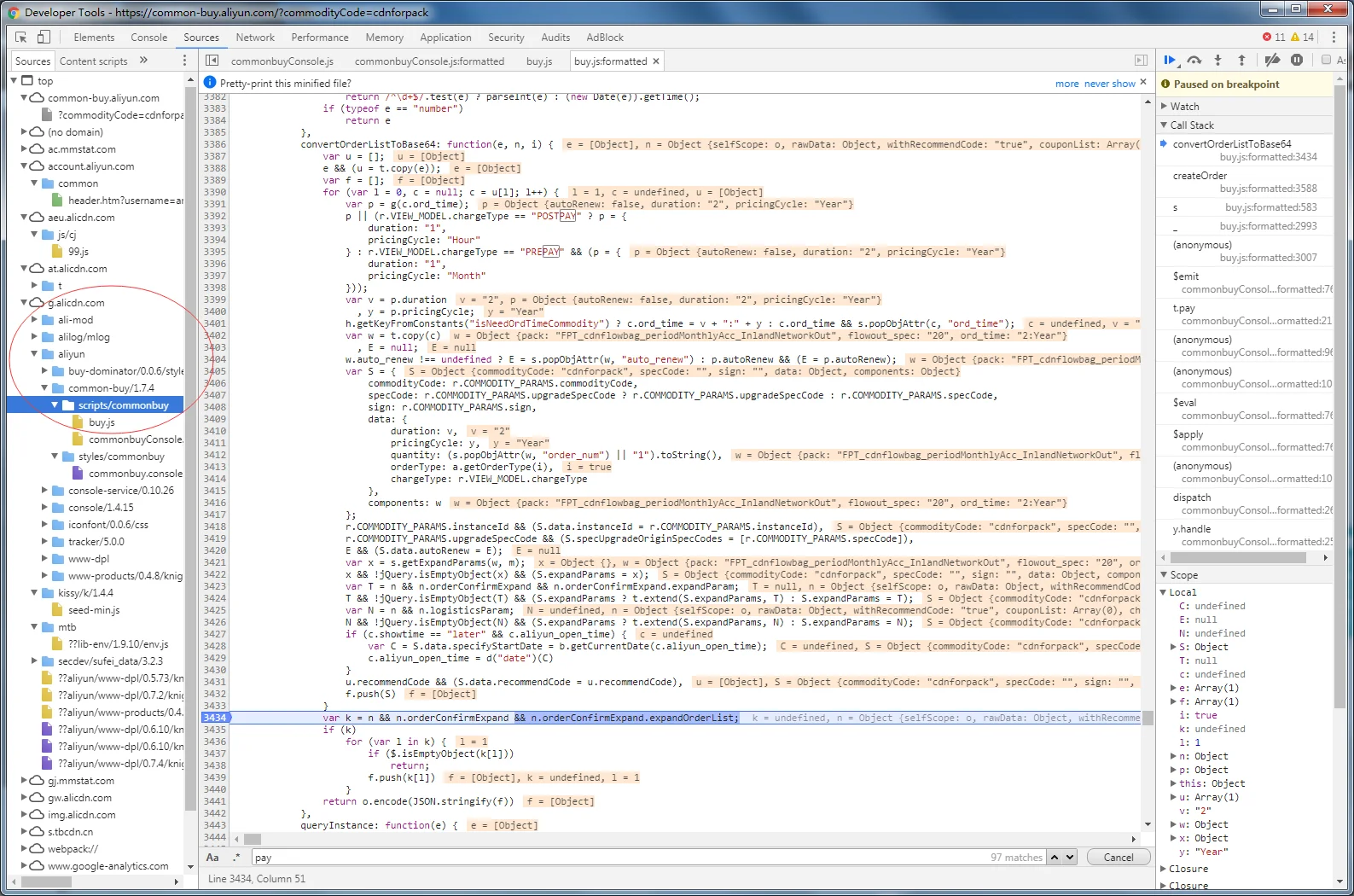Expand the Watch section
Screen dimensions: 1354x896
point(1184,107)
